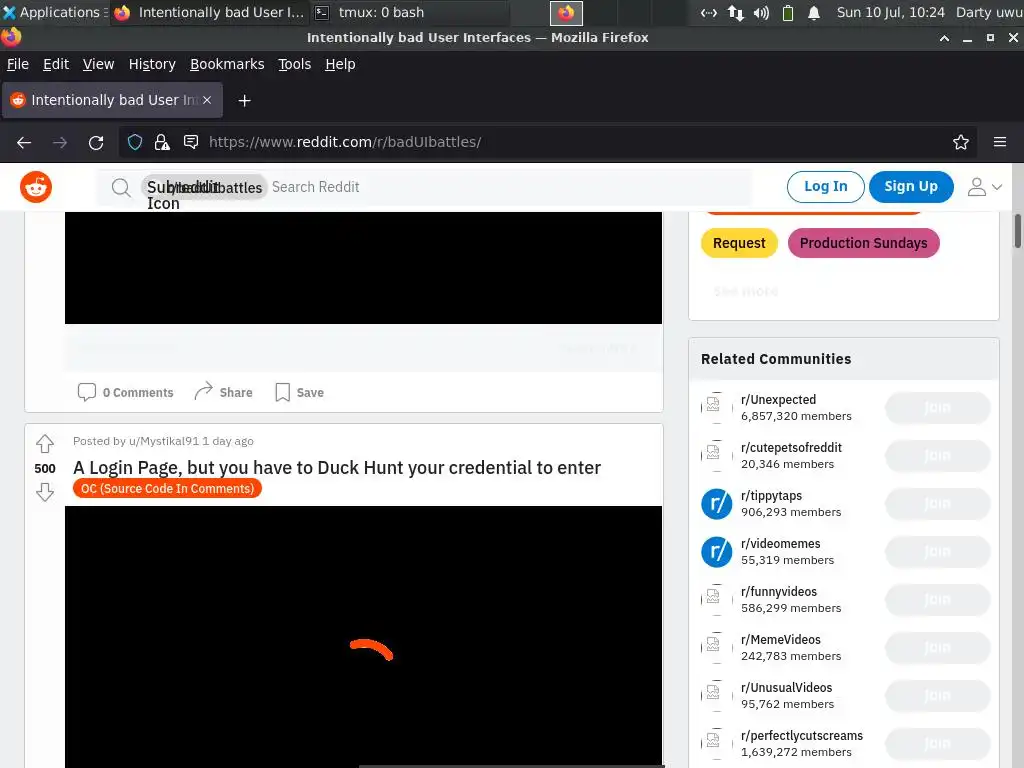1024x768 pixels.
Task: Close the Intentionally bad User Interfaces tab
Action: (x=207, y=100)
